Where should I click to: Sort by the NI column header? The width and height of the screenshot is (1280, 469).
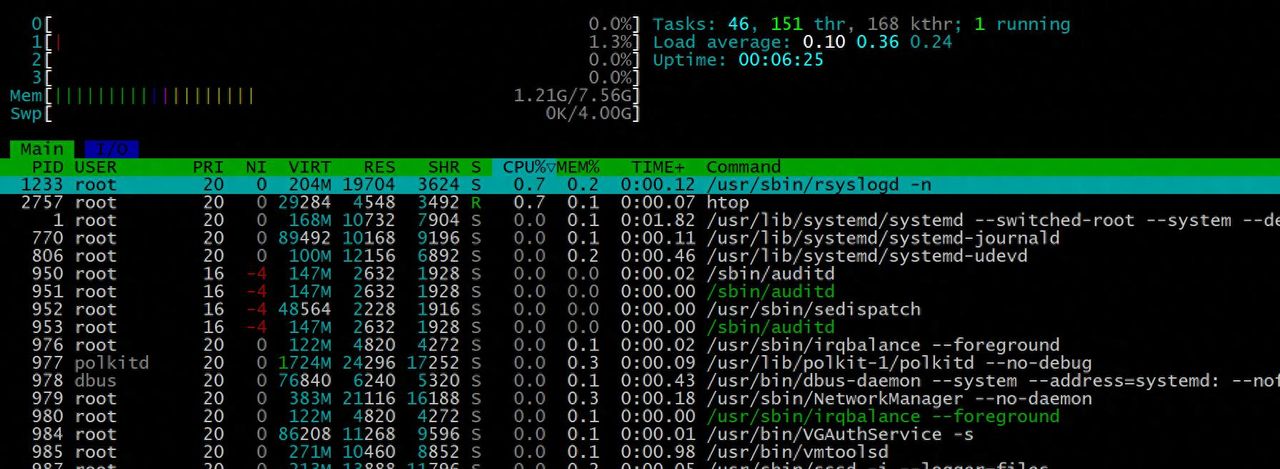[256, 167]
